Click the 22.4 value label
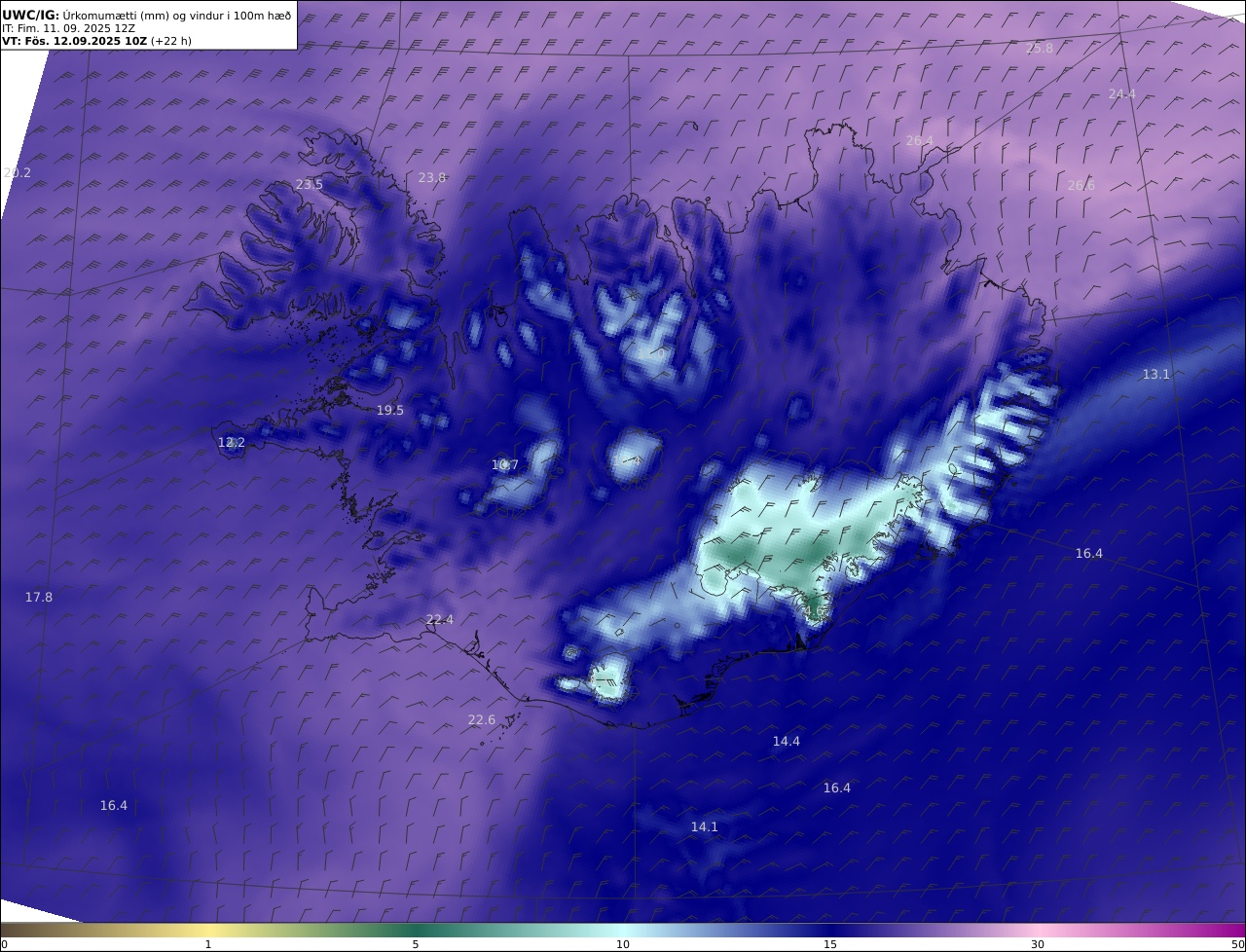The width and height of the screenshot is (1246, 952). click(440, 619)
